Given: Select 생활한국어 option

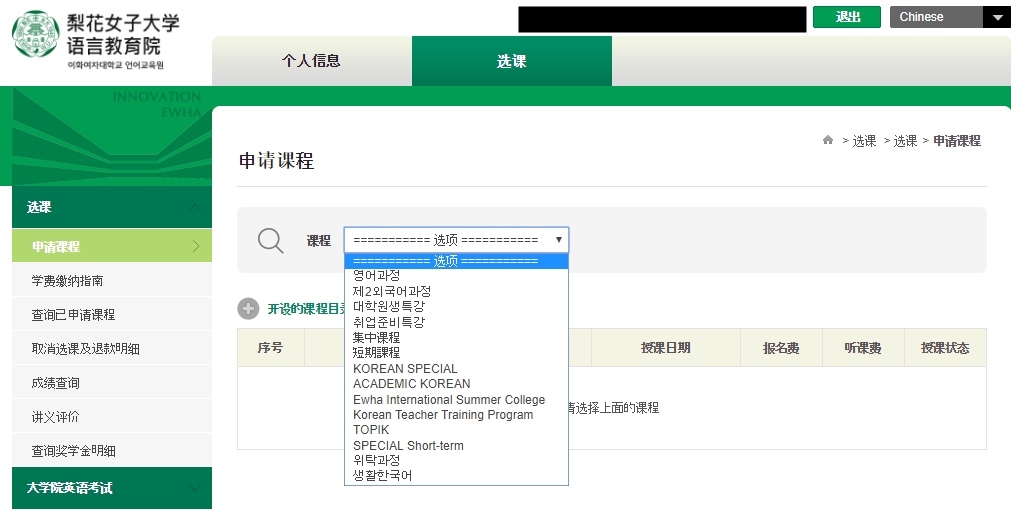Looking at the screenshot, I should coord(456,476).
